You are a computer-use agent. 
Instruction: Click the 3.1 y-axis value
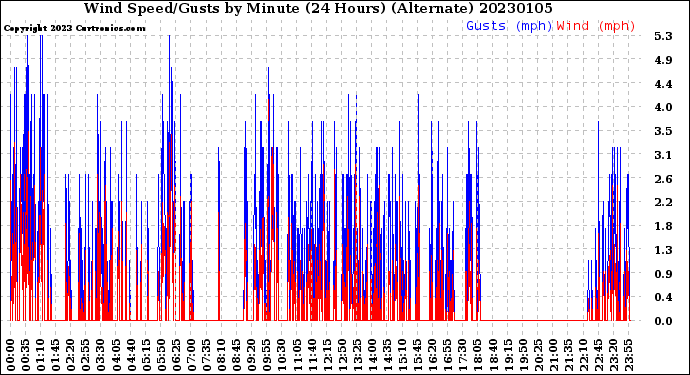tap(663, 155)
